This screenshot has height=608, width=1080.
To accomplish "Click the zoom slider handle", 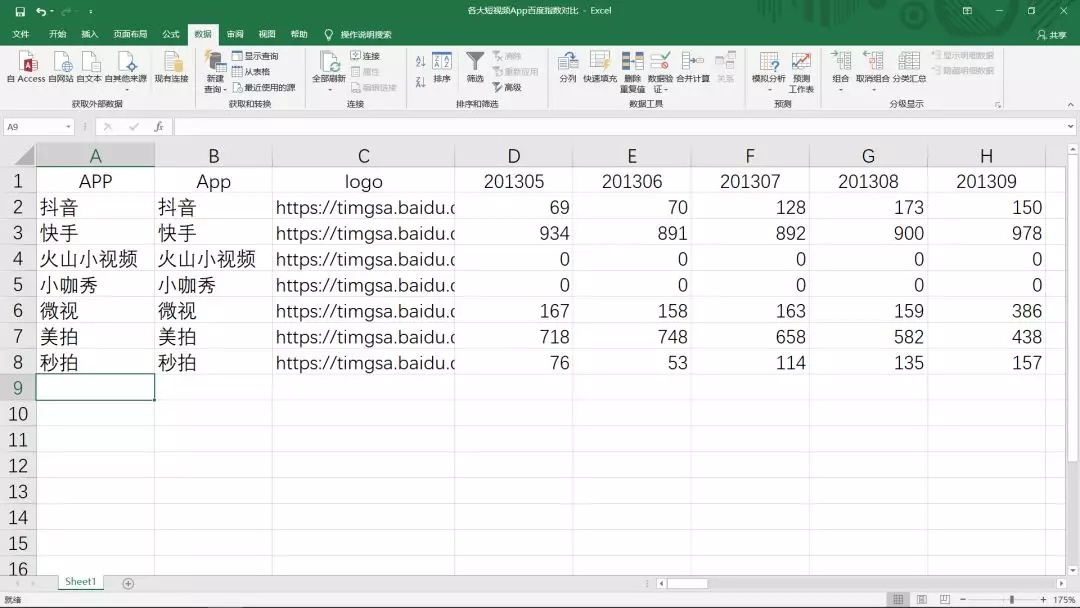I will click(1011, 599).
